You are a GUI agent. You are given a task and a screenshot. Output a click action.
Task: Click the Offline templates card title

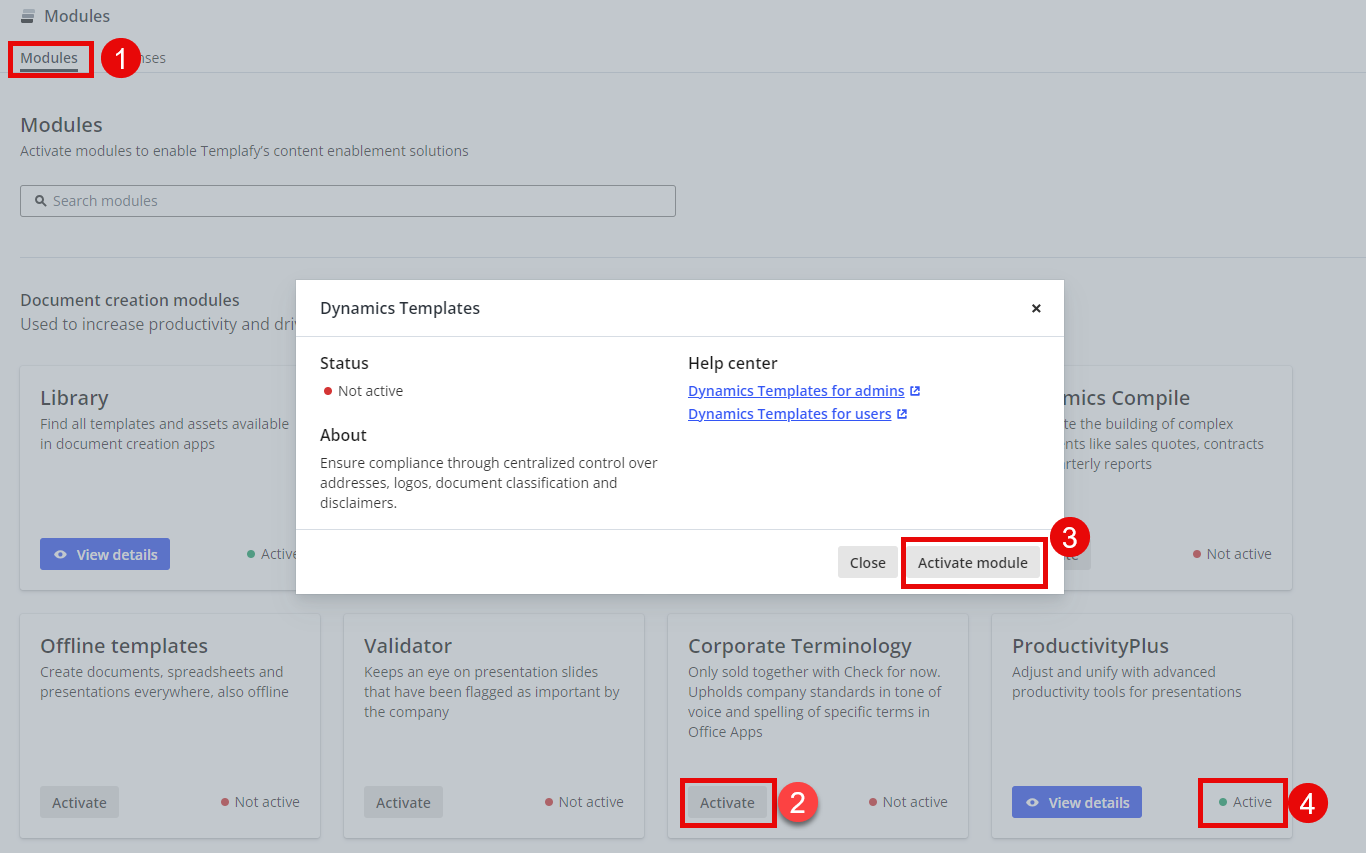124,646
